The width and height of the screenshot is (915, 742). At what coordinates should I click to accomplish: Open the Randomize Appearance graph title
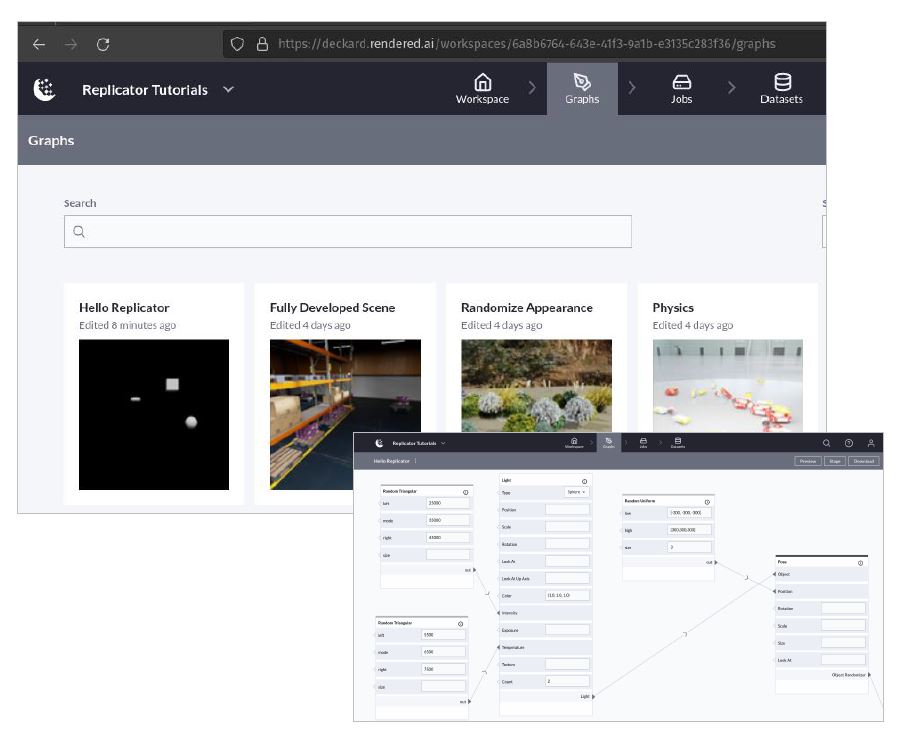527,307
